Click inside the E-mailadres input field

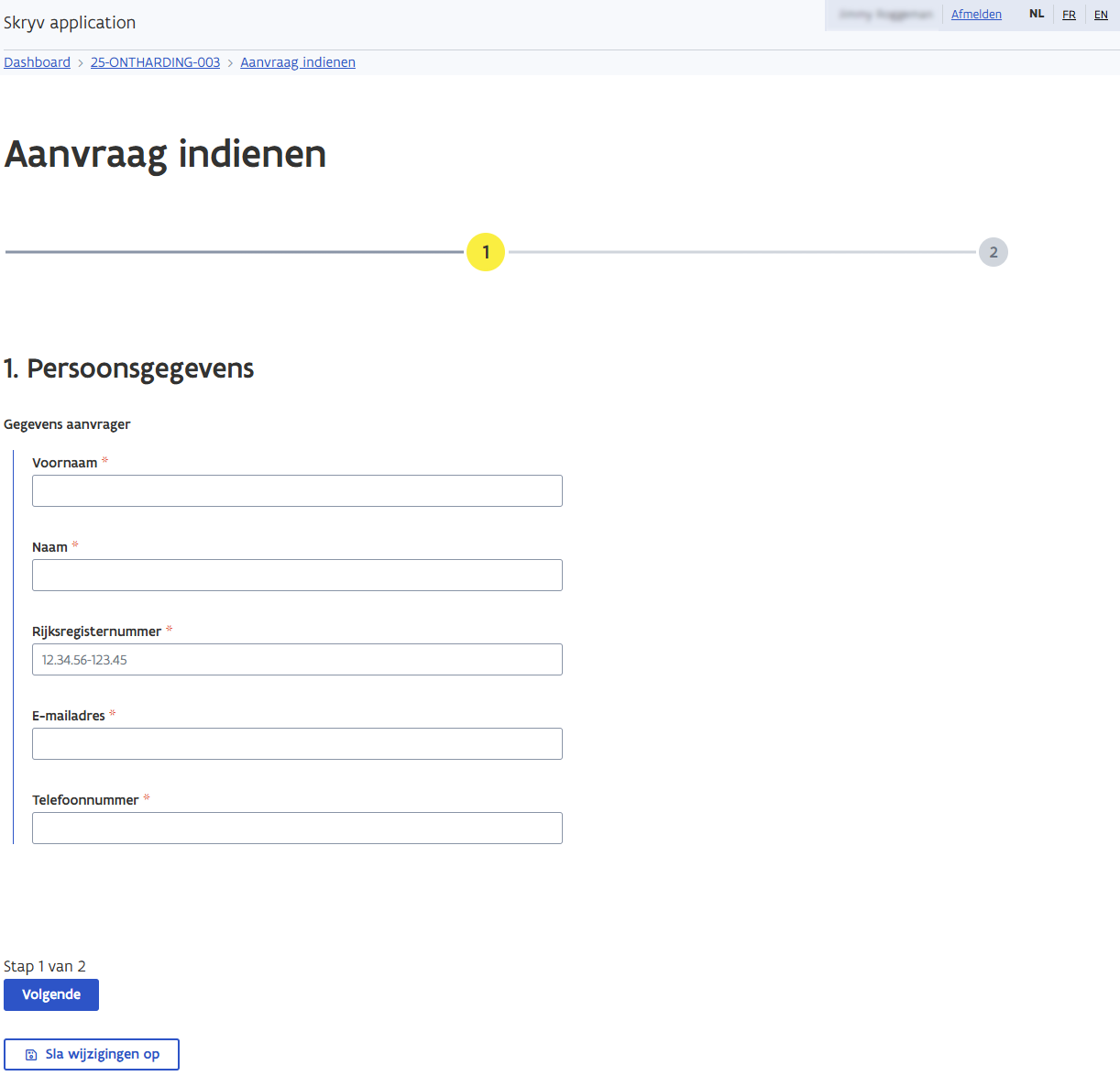pyautogui.click(x=297, y=743)
